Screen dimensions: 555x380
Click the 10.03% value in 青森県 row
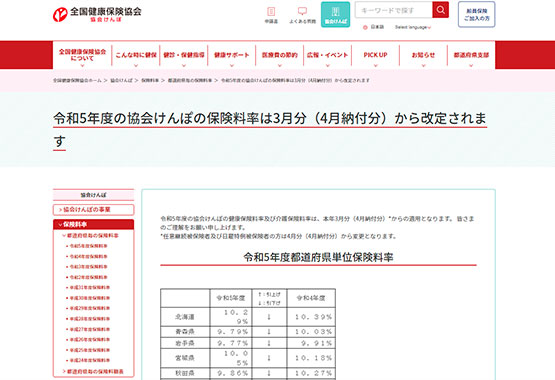313,332
